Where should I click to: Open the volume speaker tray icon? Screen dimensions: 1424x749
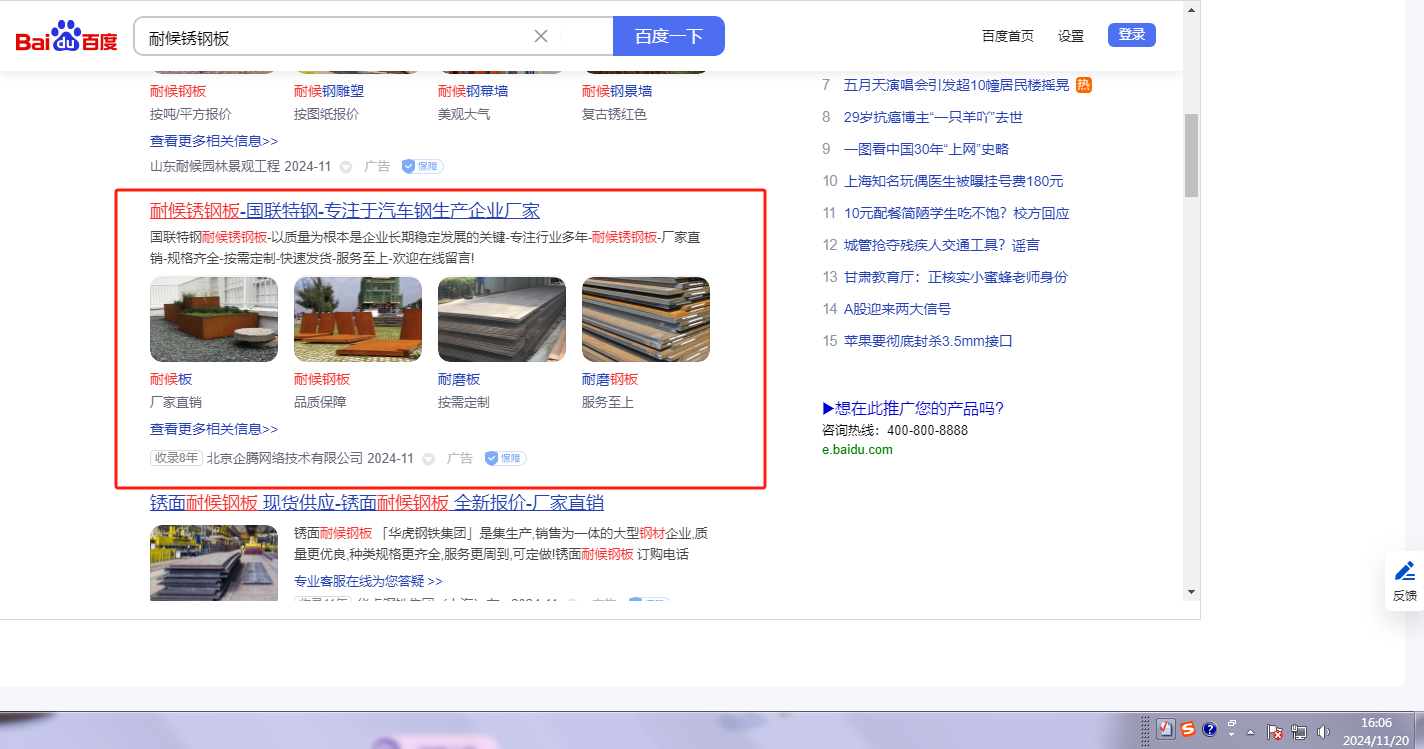tap(1324, 731)
